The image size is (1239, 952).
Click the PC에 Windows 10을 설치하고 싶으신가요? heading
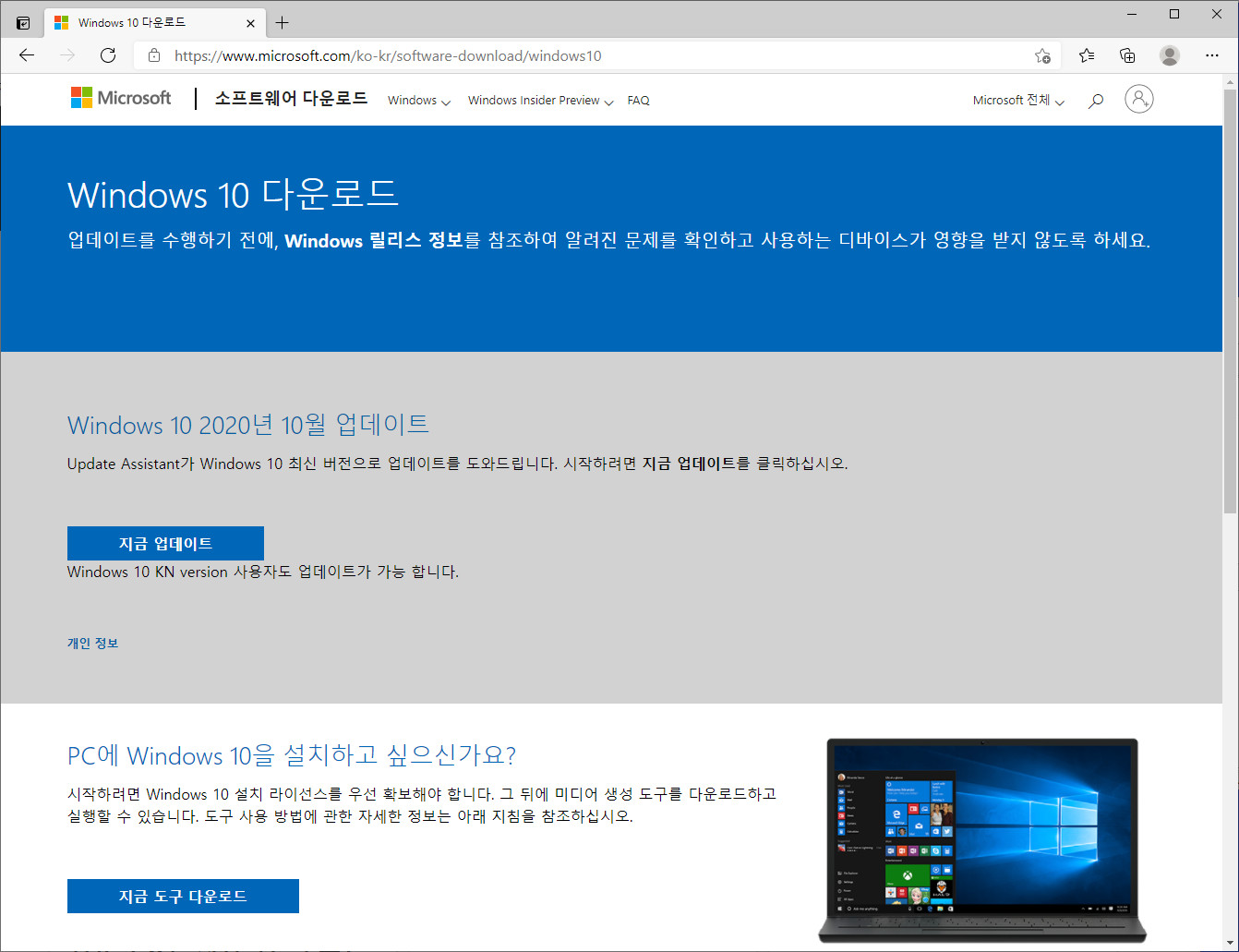(x=292, y=755)
